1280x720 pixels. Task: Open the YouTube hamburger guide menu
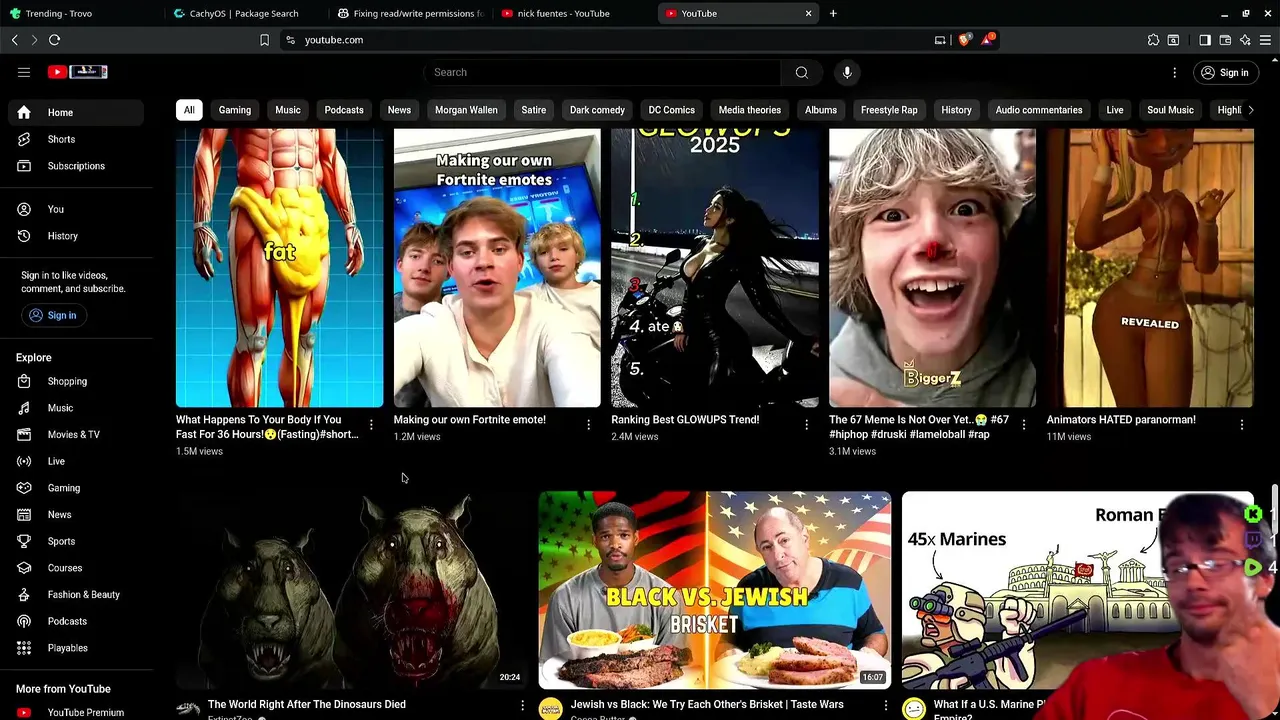coord(24,72)
